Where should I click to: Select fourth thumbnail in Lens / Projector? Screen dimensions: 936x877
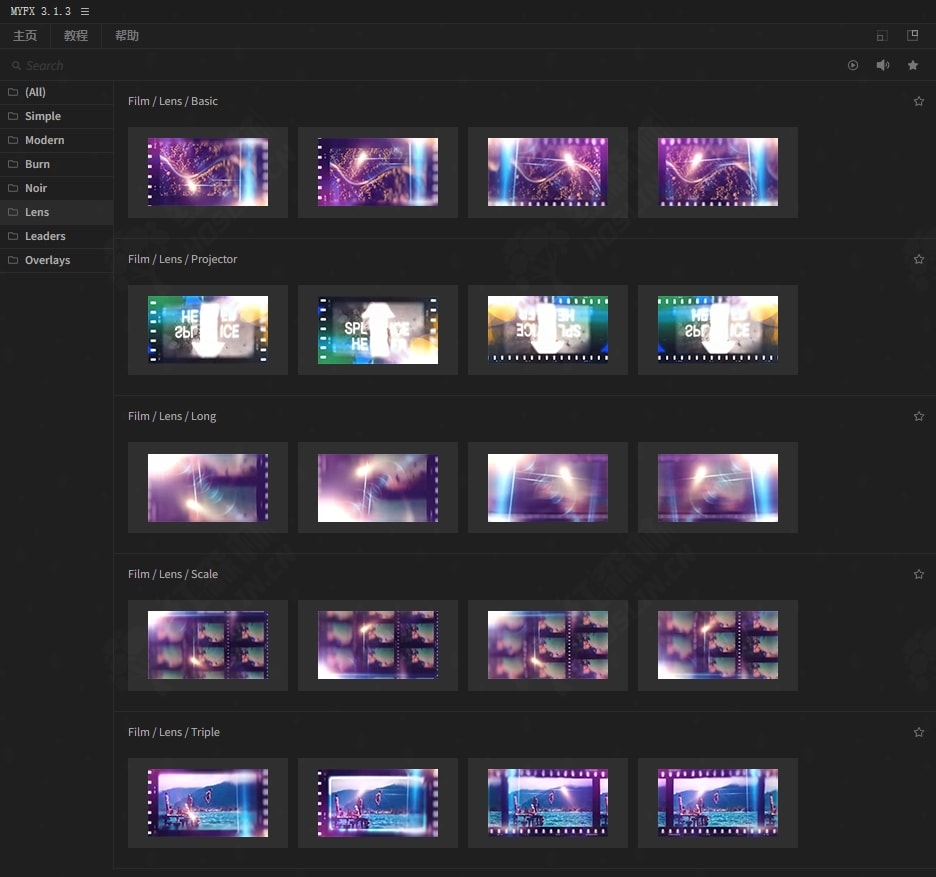[718, 330]
